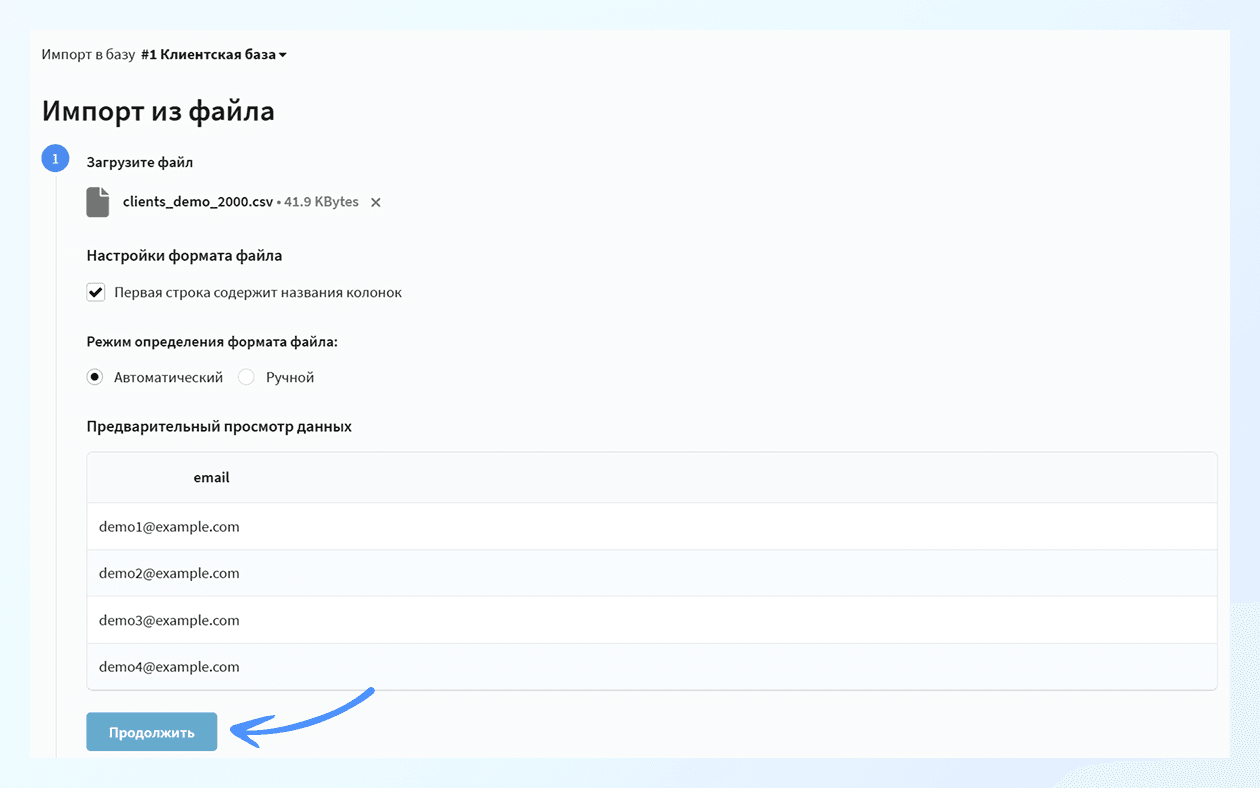Click the 'Настройки формата файла' section heading
This screenshot has width=1260, height=788.
tap(184, 256)
